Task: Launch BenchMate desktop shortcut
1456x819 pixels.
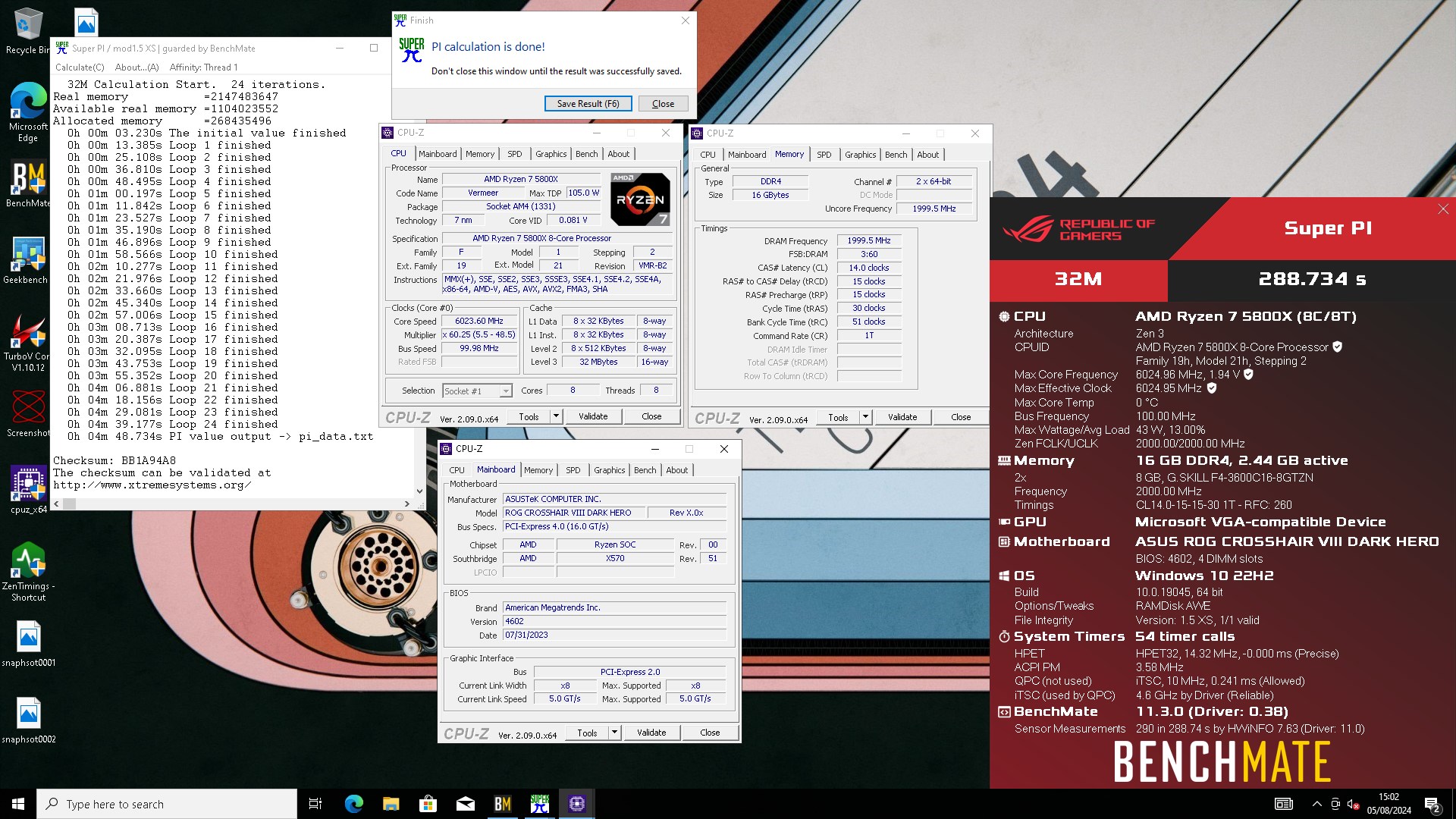Action: coord(28,184)
